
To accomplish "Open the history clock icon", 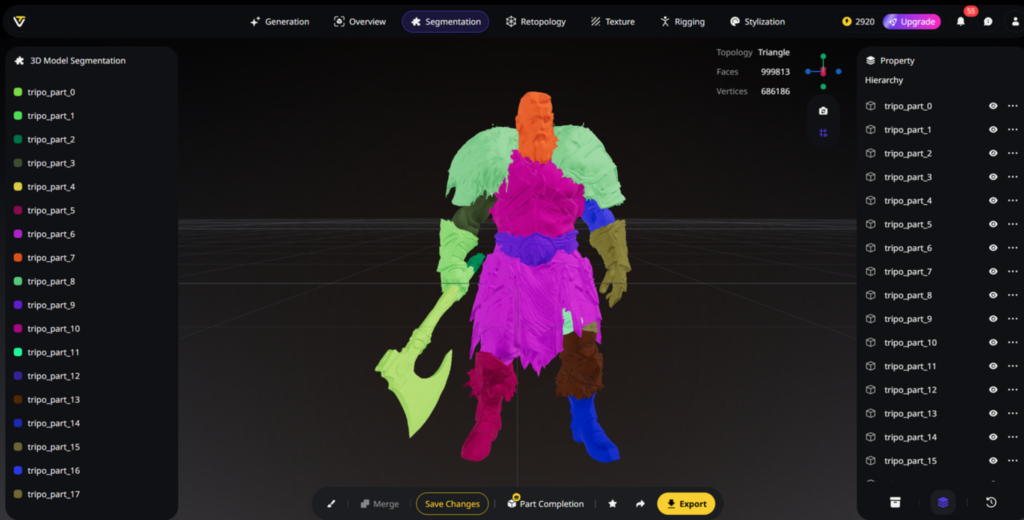I will coord(990,502).
